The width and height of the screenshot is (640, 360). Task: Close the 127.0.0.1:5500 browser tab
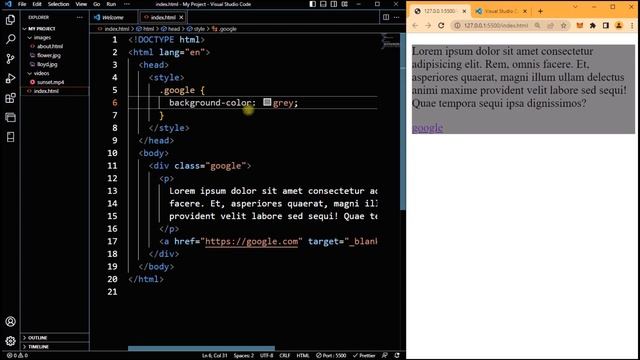[x=464, y=11]
